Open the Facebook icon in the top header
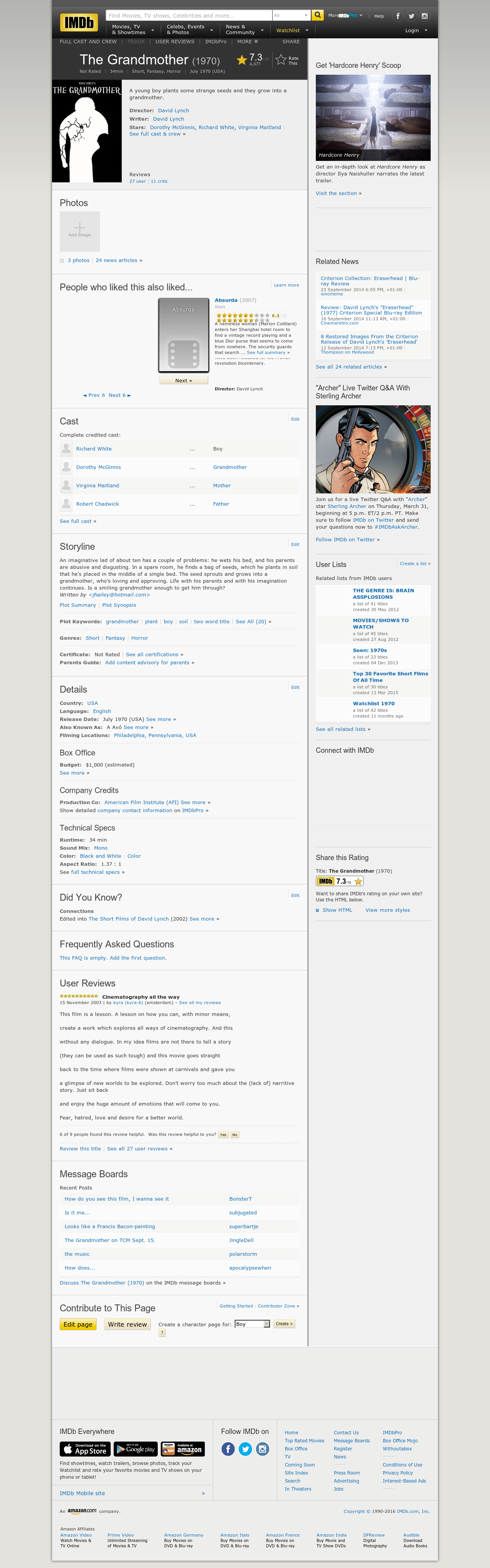The width and height of the screenshot is (490, 1568). click(398, 16)
